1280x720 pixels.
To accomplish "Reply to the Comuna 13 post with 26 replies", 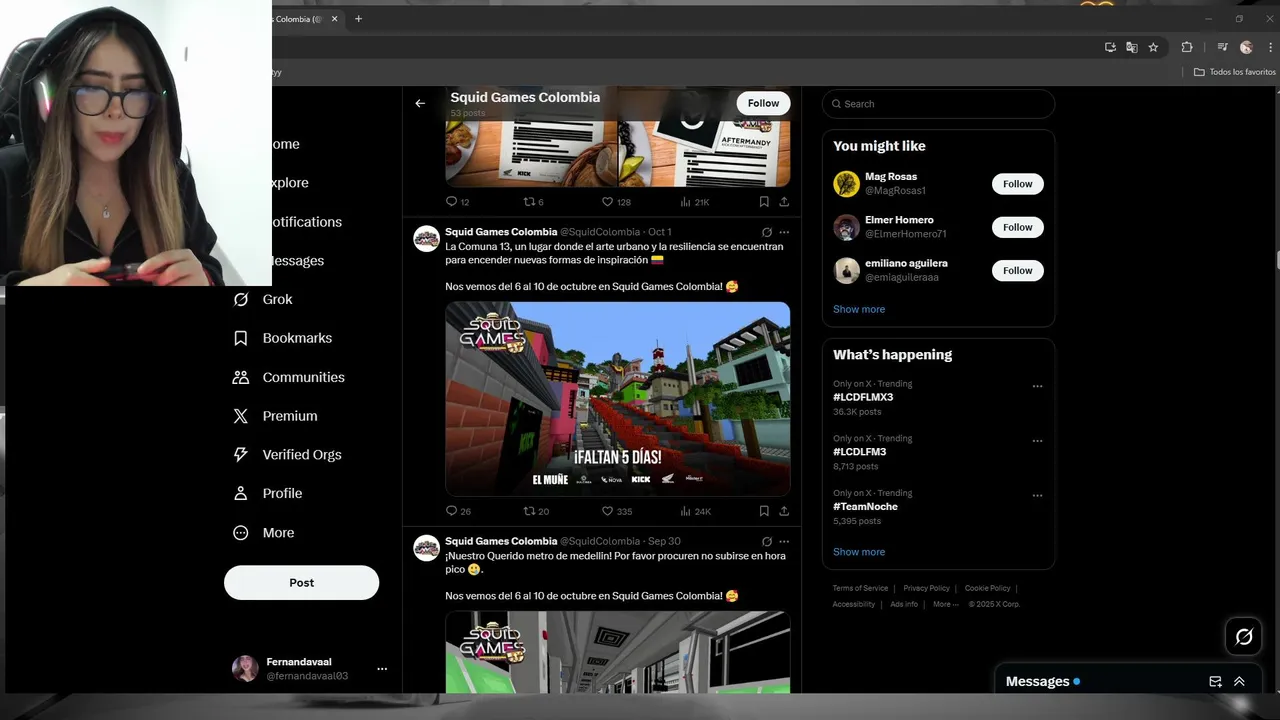I will 458,511.
